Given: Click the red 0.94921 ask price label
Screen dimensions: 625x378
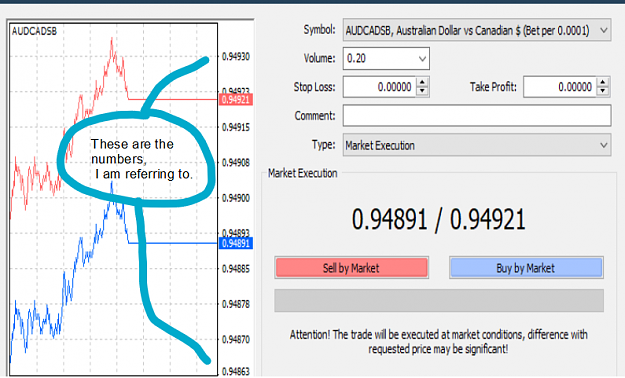Looking at the screenshot, I should point(236,99).
